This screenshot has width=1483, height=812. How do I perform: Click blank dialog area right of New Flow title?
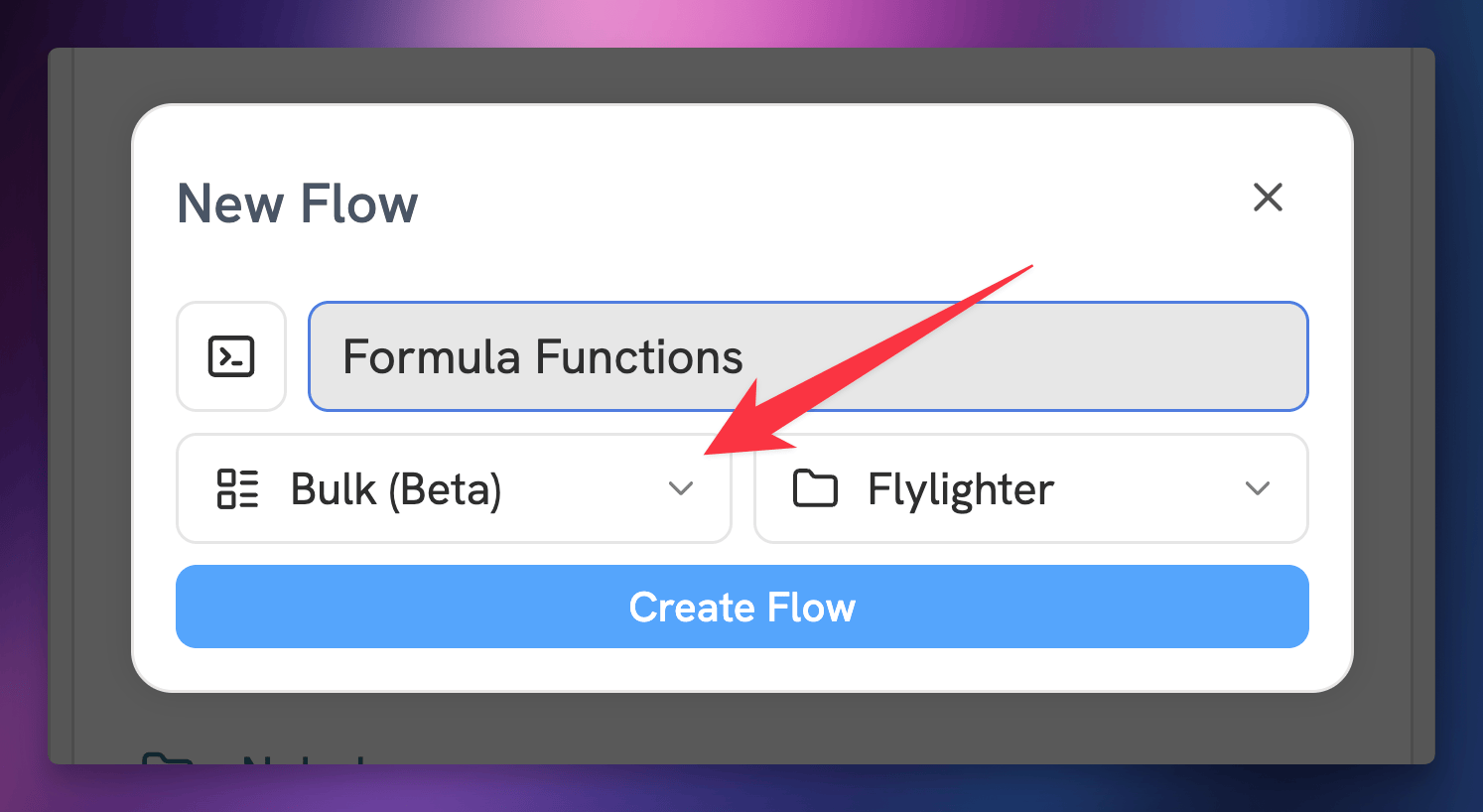point(794,203)
